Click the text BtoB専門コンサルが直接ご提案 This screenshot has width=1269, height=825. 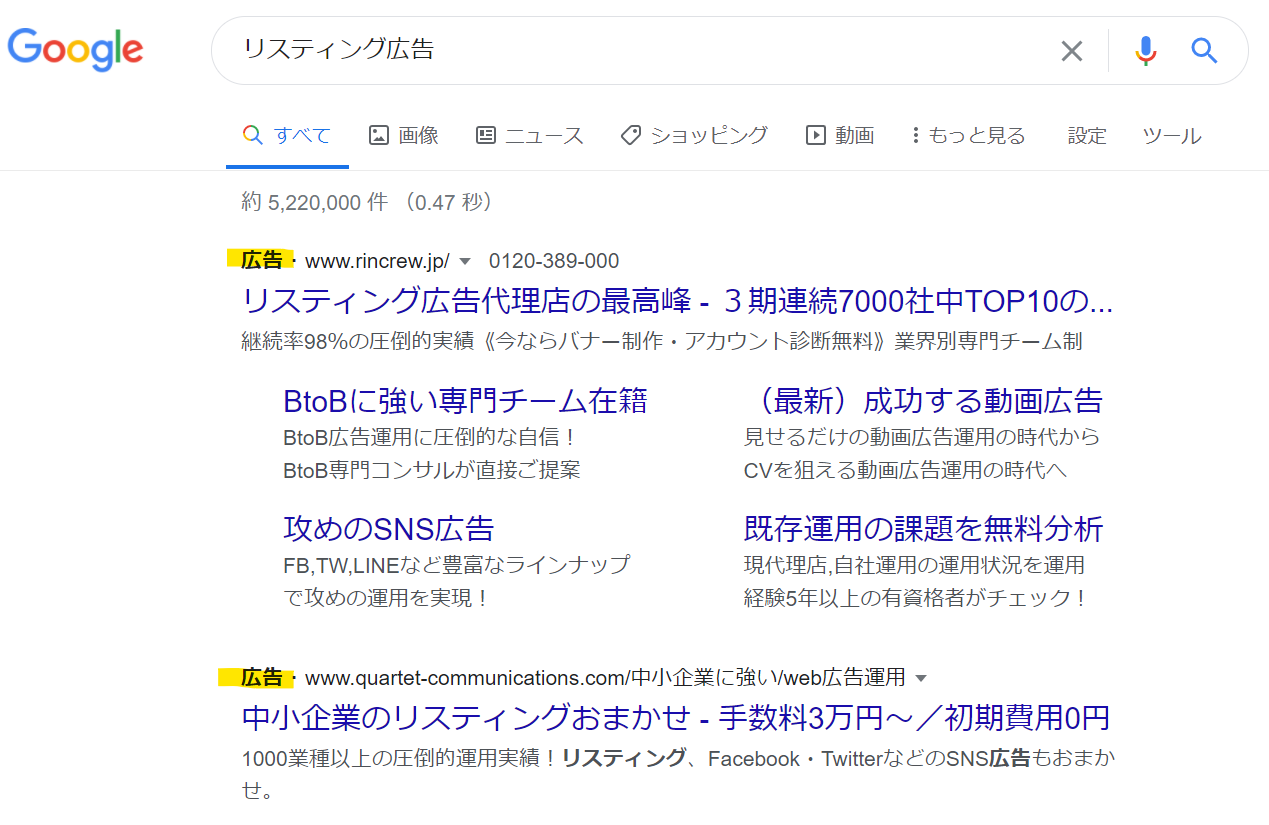coord(432,470)
